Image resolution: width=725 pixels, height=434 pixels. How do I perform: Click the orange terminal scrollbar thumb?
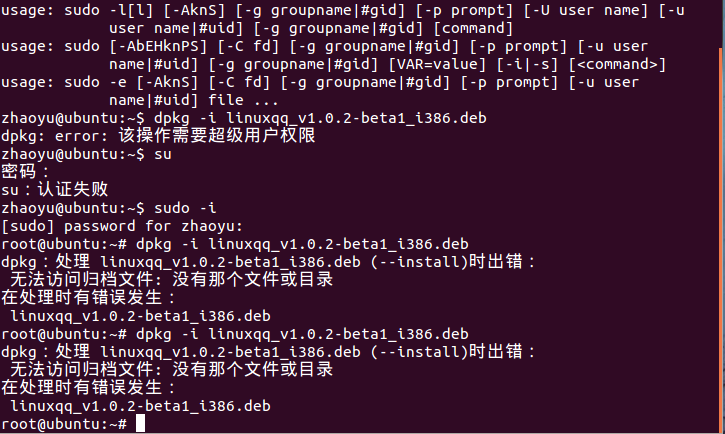(x=722, y=240)
